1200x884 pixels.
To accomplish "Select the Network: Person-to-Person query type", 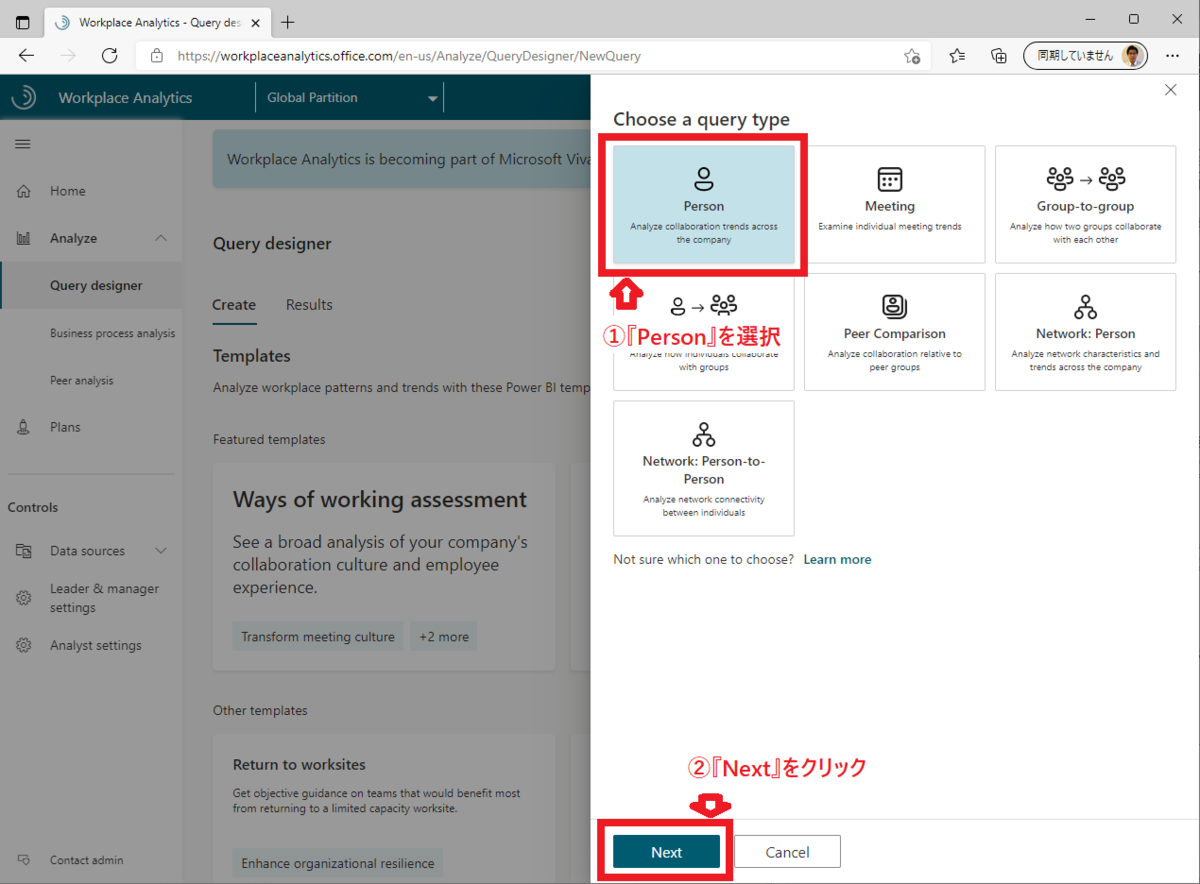I will coord(704,468).
